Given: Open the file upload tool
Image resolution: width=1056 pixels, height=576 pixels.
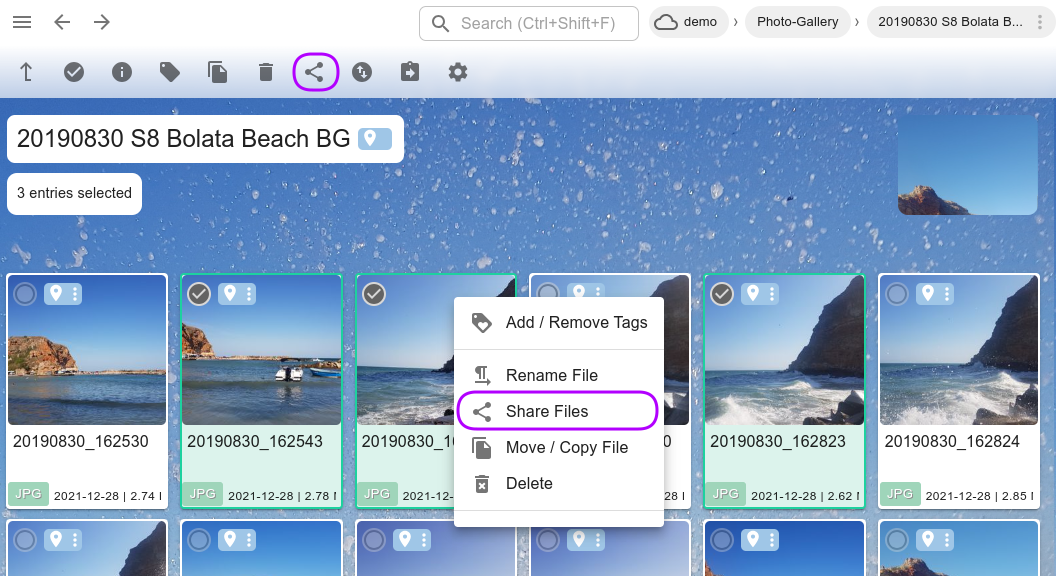Looking at the screenshot, I should (26, 71).
